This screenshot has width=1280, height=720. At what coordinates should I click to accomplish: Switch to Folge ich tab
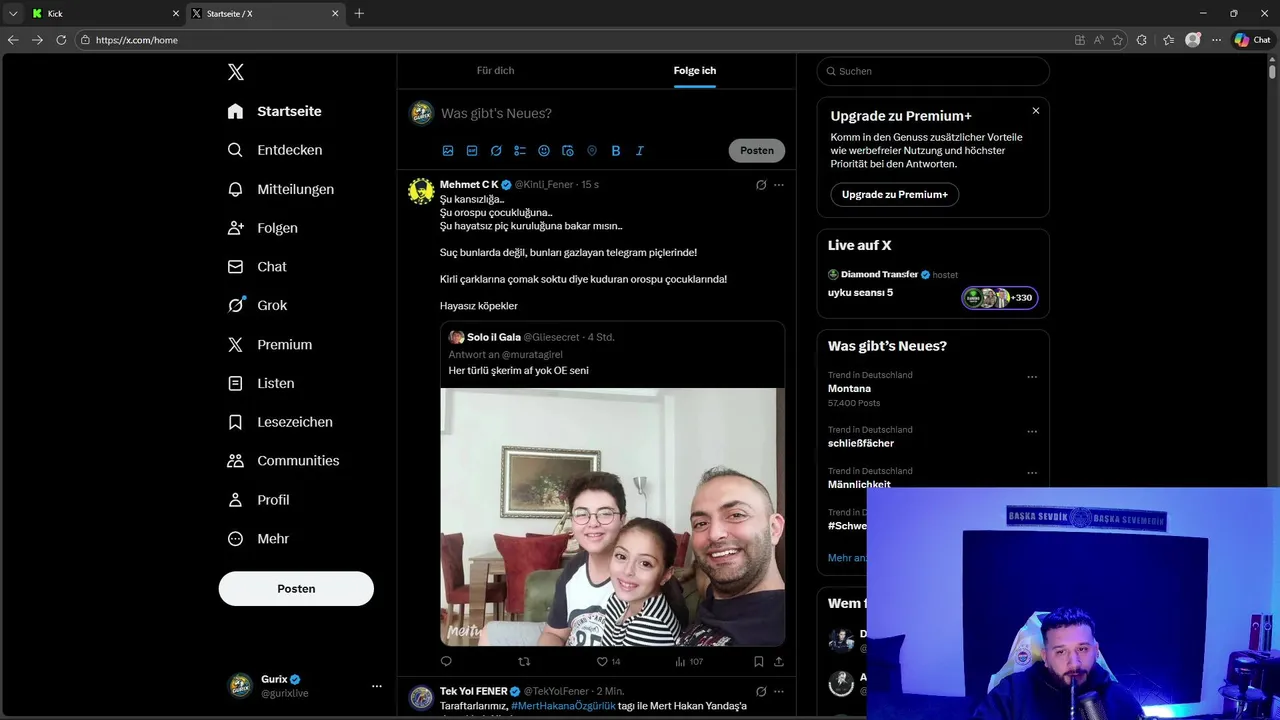click(695, 71)
